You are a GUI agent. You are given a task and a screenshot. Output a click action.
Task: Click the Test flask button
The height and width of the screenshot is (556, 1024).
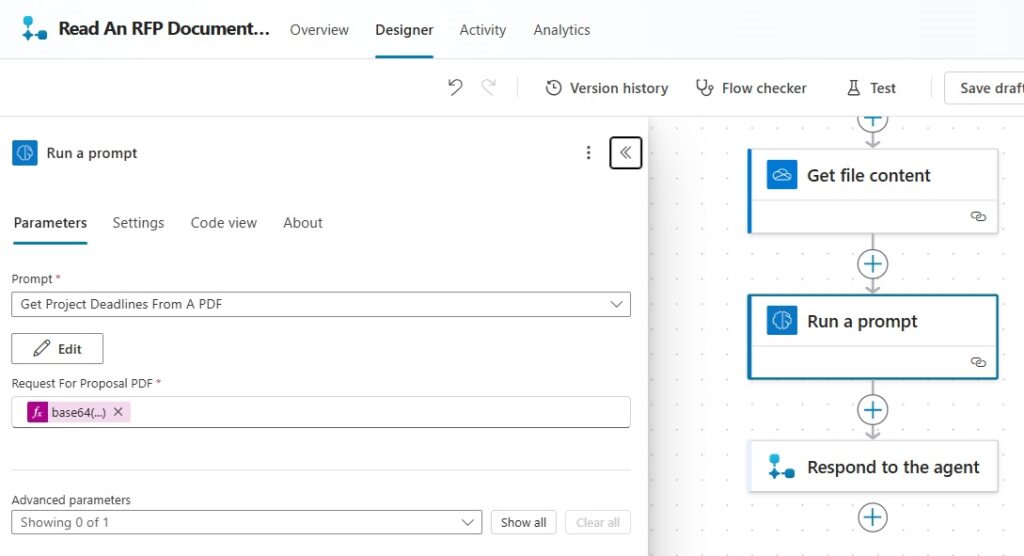click(x=871, y=88)
